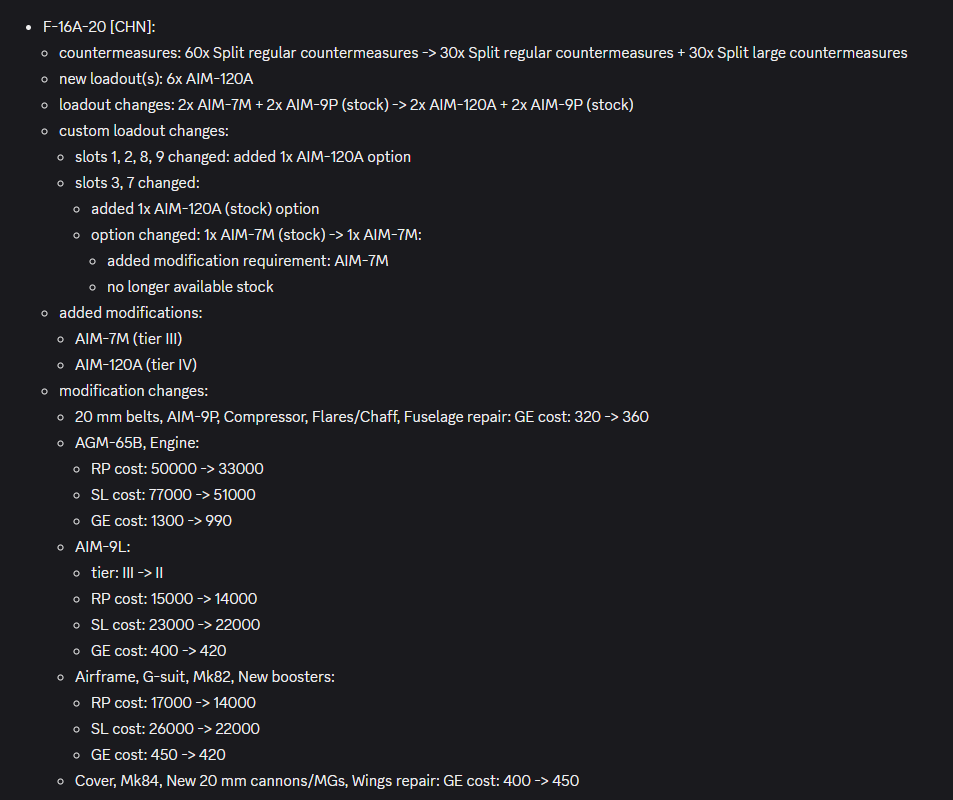The image size is (953, 800).
Task: Click the new loadout(s) 6x AIM-120A line
Action: (x=156, y=79)
